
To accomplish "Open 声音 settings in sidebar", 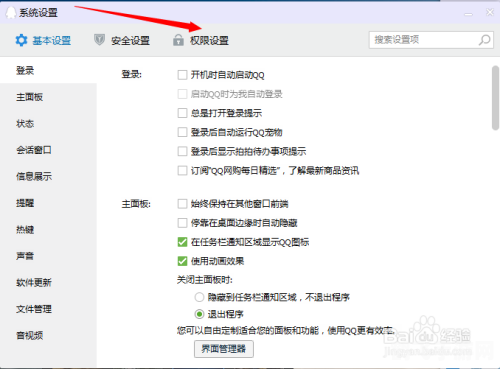I will (x=48, y=256).
